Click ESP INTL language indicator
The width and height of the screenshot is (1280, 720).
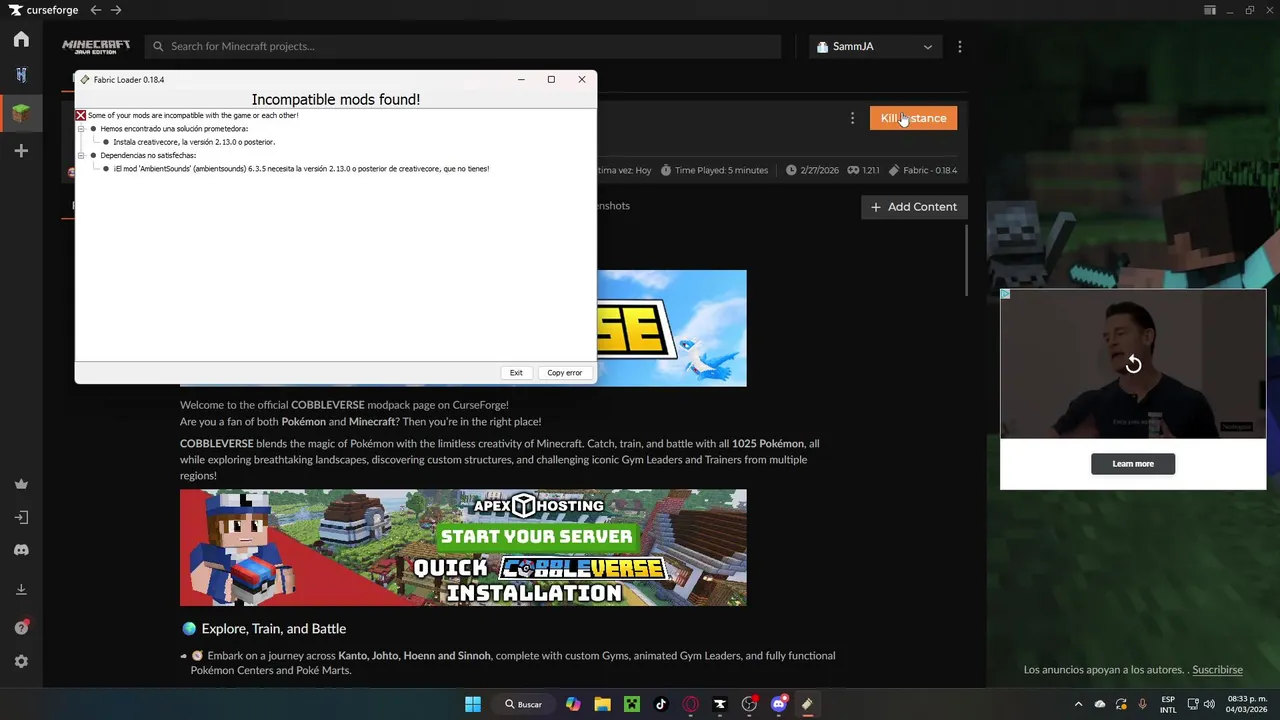(x=1168, y=704)
